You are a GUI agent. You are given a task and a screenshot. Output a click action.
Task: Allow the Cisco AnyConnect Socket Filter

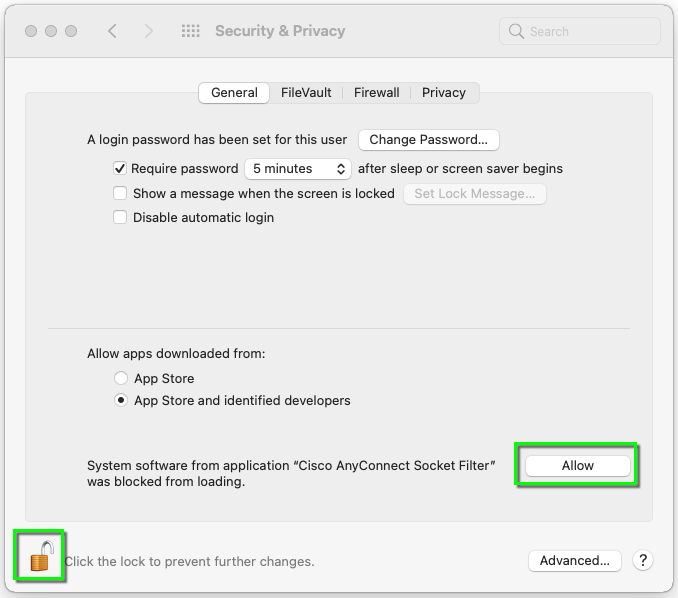577,466
